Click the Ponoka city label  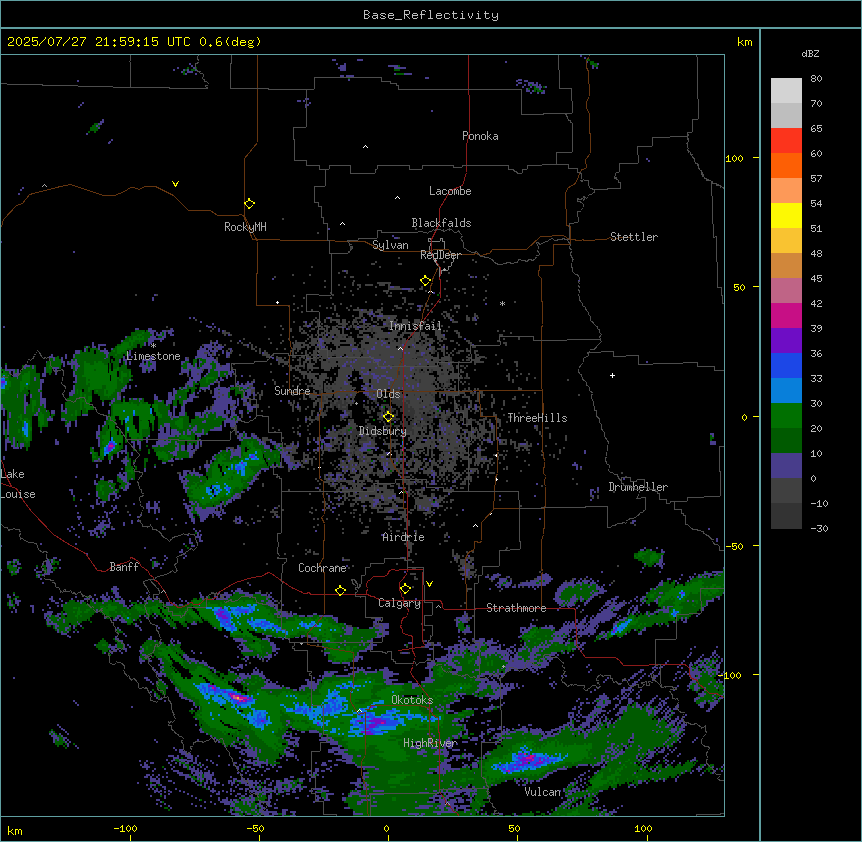click(480, 136)
